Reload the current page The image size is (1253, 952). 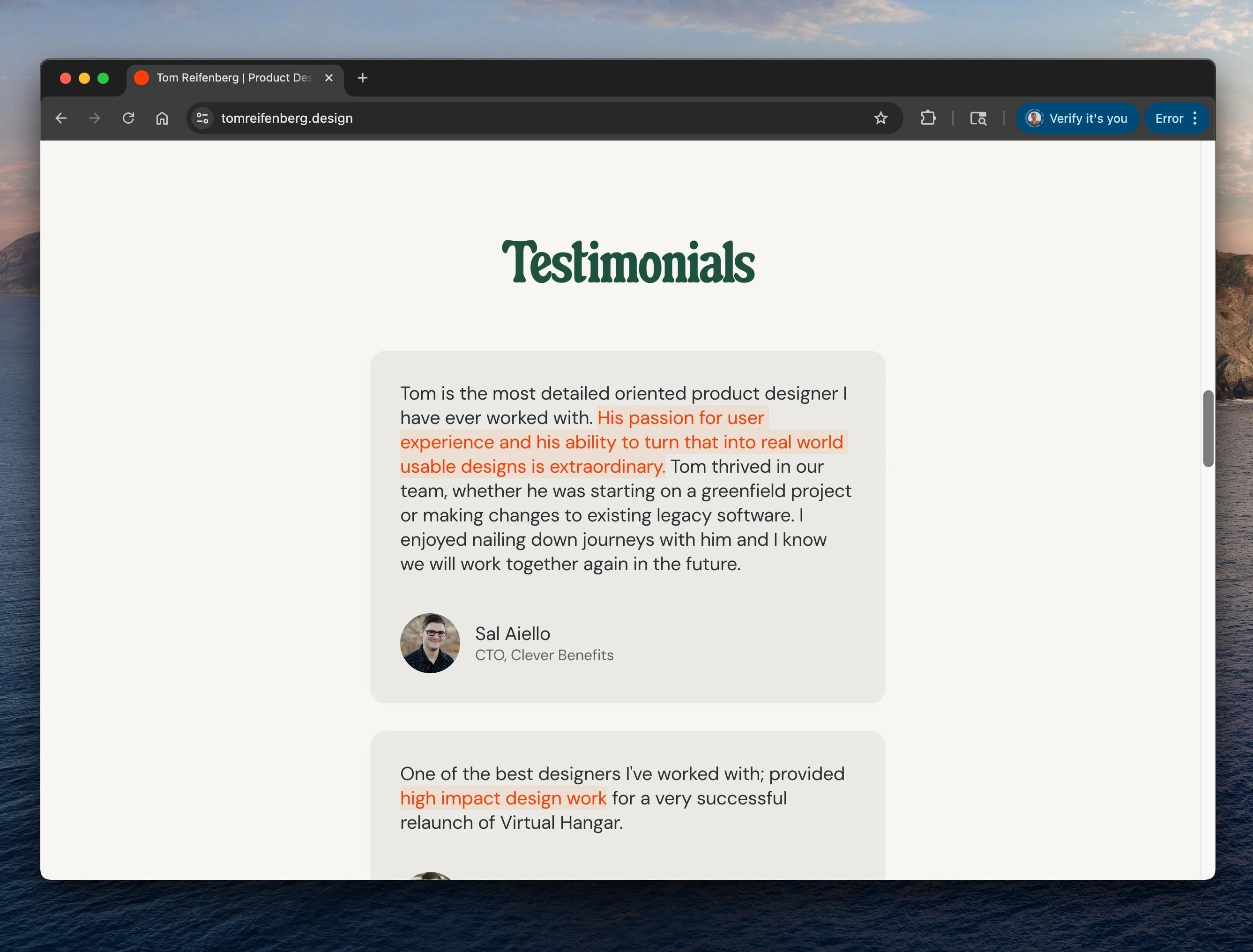(129, 118)
